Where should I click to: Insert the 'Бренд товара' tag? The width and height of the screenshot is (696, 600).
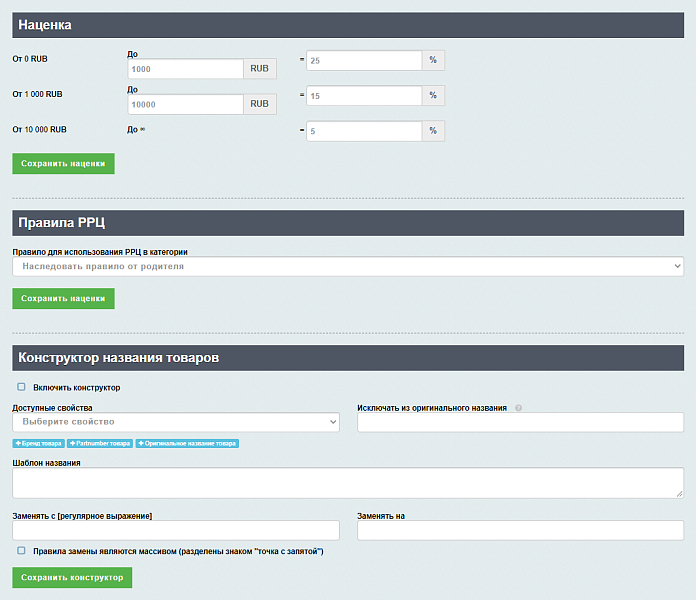tap(38, 443)
